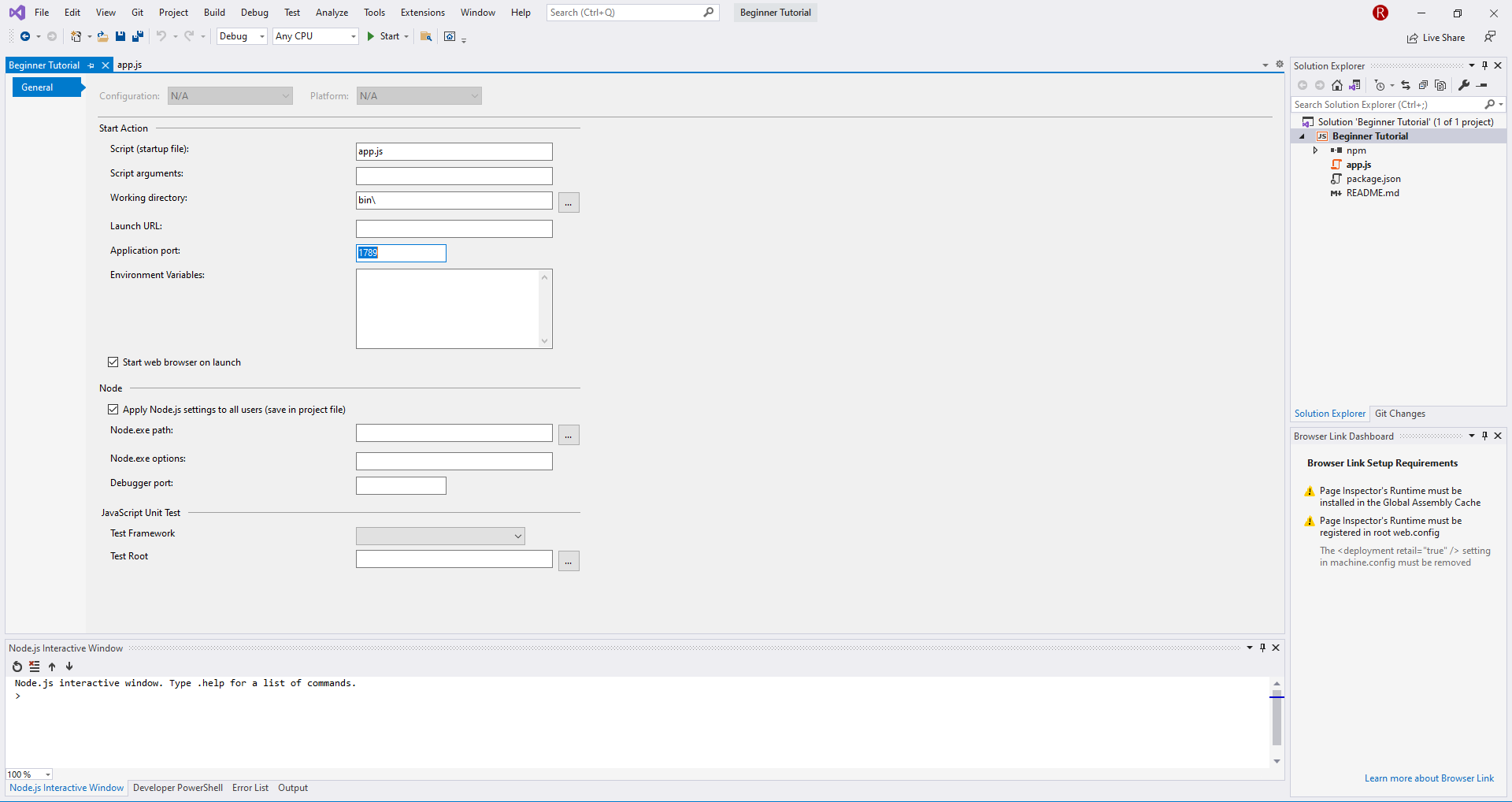The width and height of the screenshot is (1512, 802).
Task: Toggle Apply Node.js settings to all users
Action: tap(113, 410)
